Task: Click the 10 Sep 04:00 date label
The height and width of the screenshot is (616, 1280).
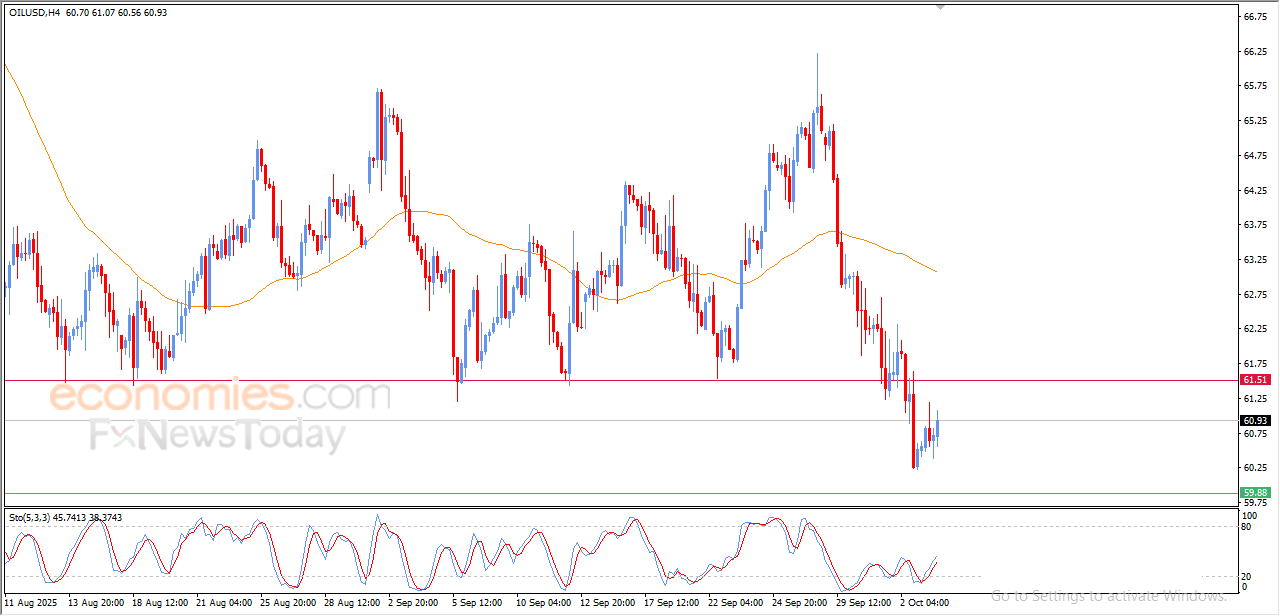Action: tap(543, 603)
